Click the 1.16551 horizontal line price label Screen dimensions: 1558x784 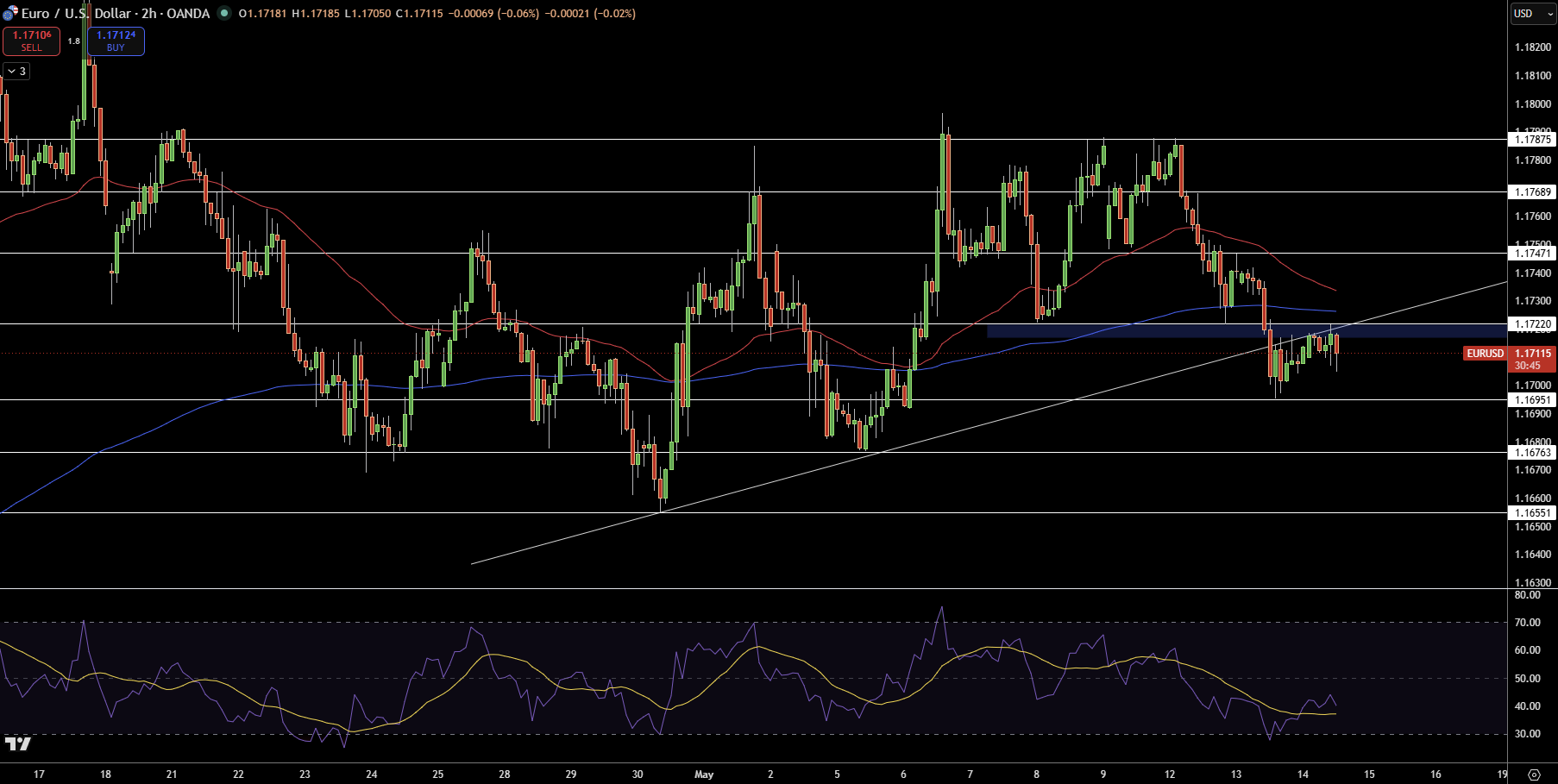pos(1532,513)
